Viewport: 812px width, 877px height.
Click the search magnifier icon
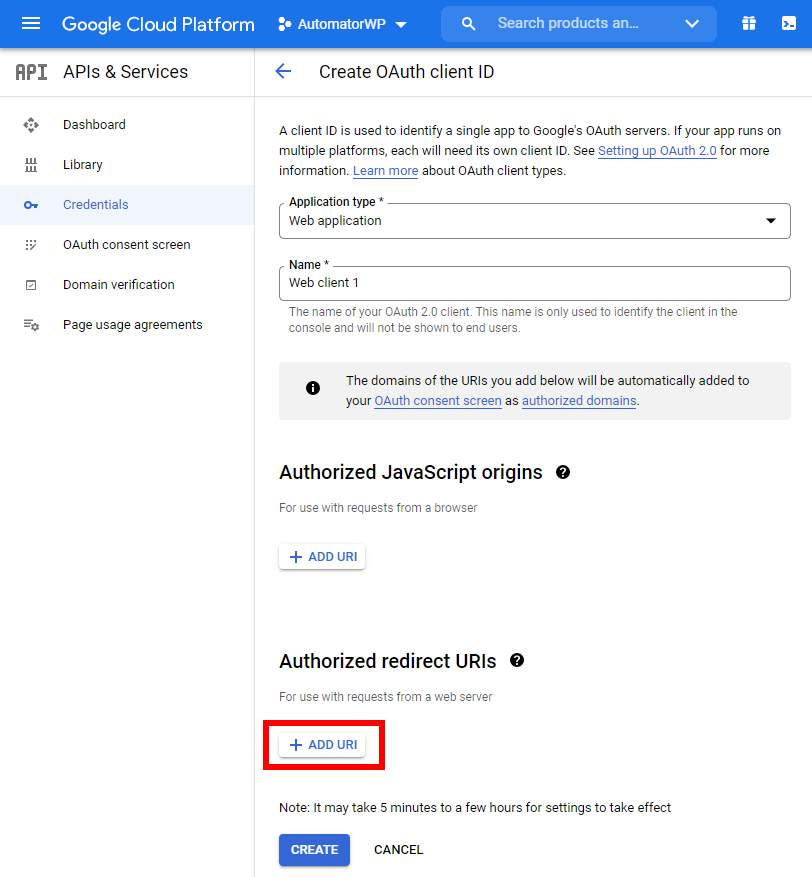point(468,23)
